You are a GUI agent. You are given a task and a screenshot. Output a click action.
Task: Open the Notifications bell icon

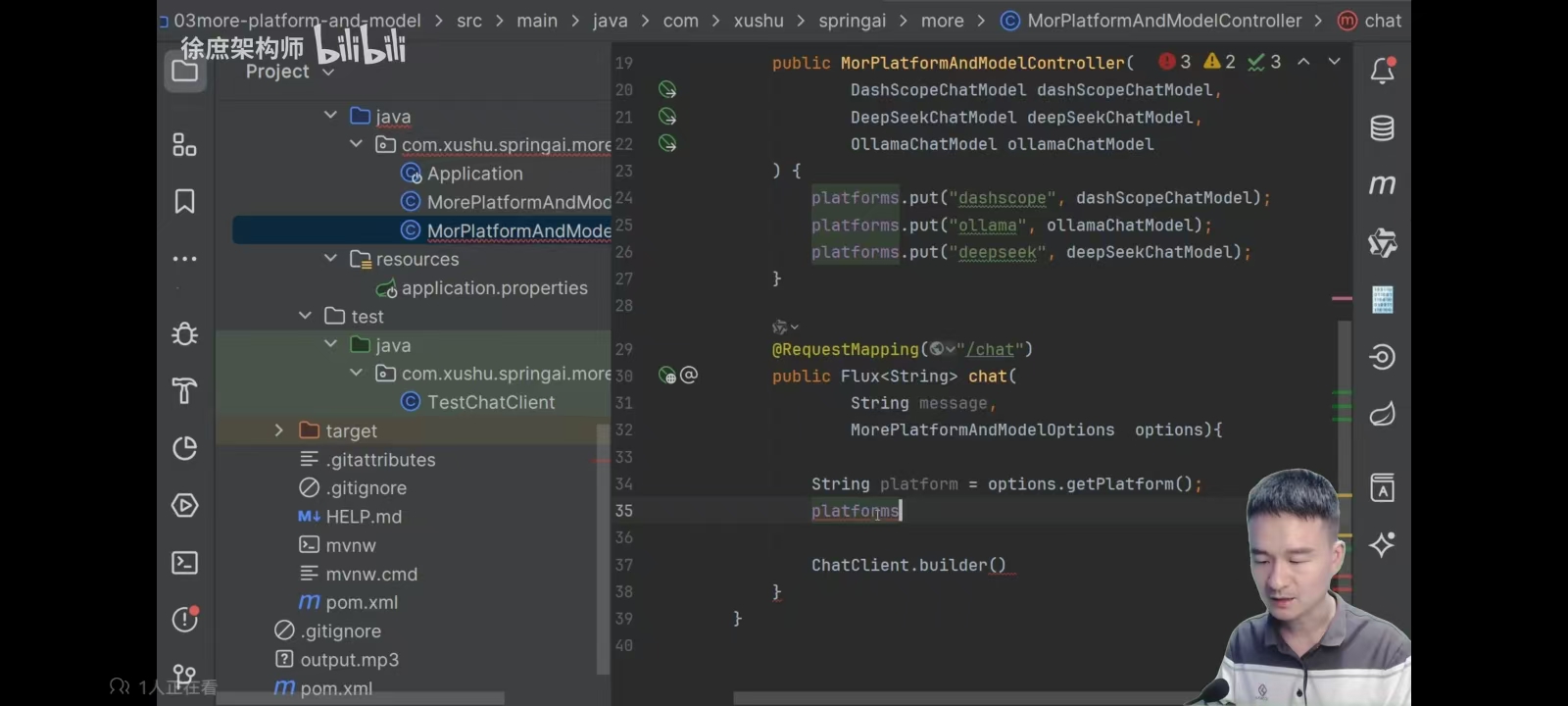click(x=1383, y=71)
